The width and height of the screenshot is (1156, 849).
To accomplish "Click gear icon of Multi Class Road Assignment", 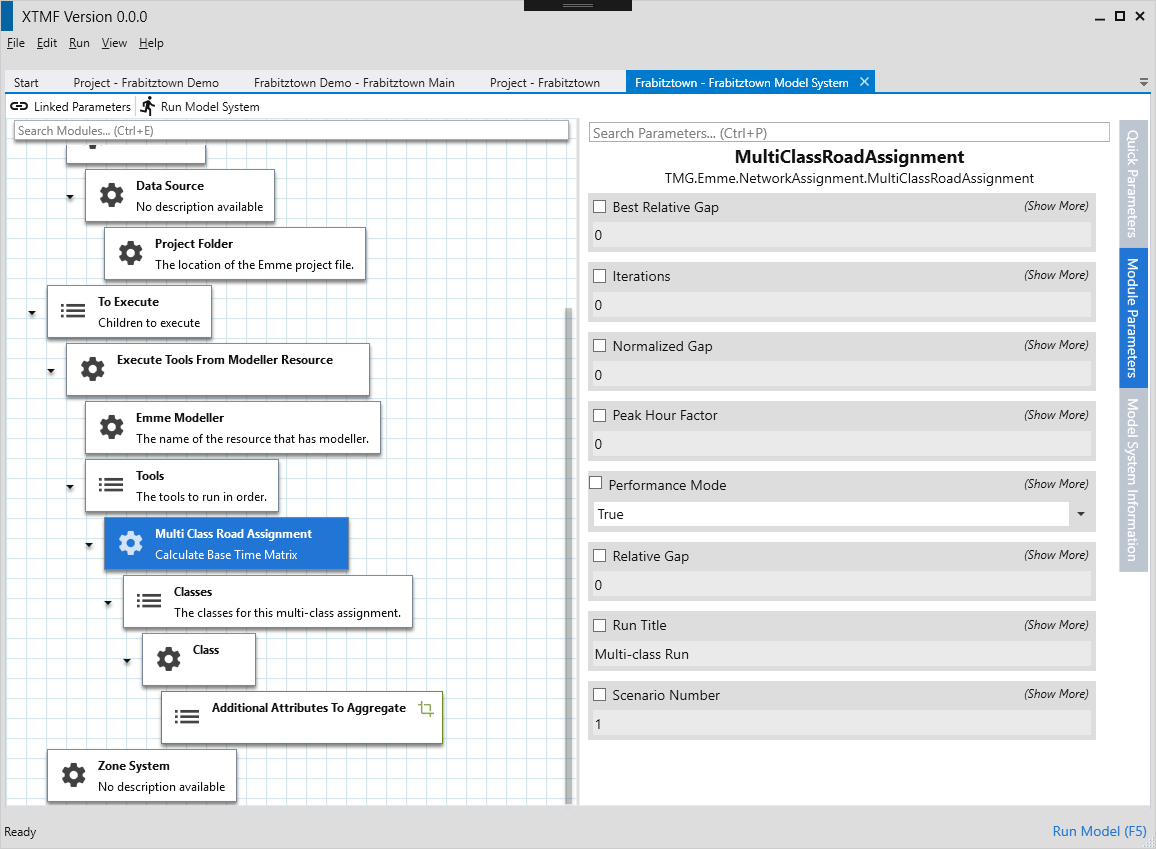I will tap(130, 543).
